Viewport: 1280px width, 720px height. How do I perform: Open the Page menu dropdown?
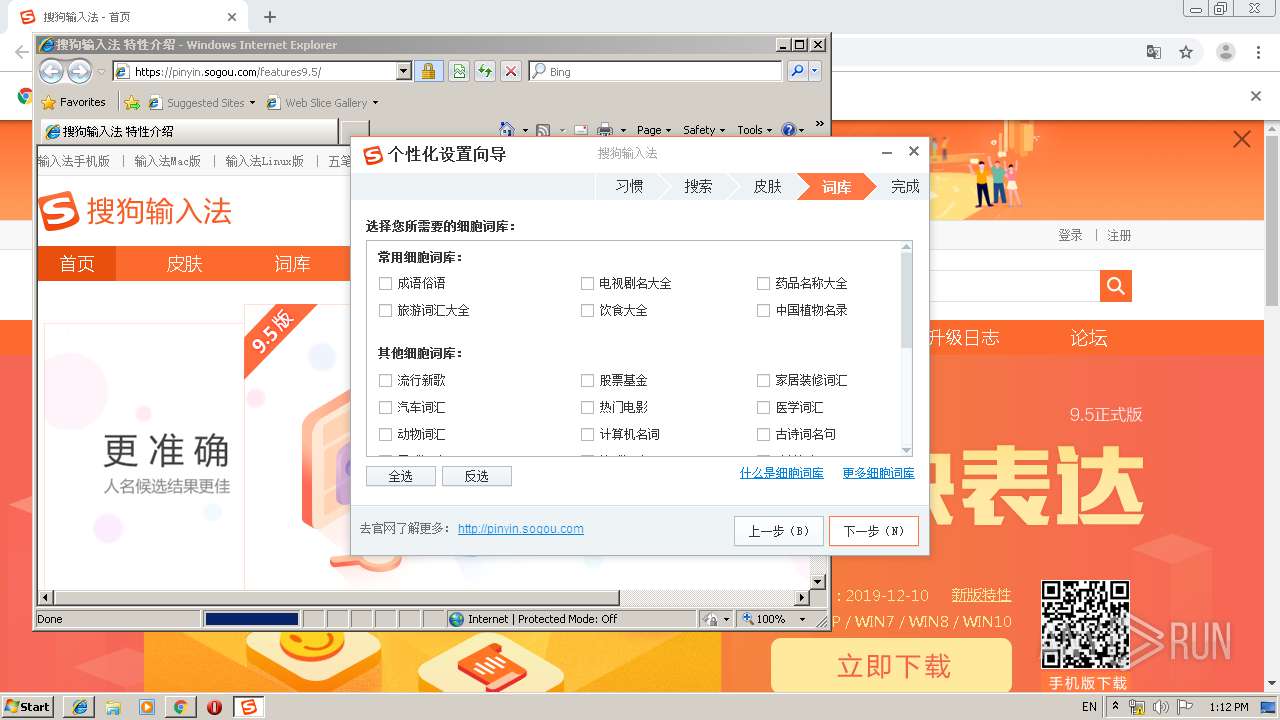[653, 130]
